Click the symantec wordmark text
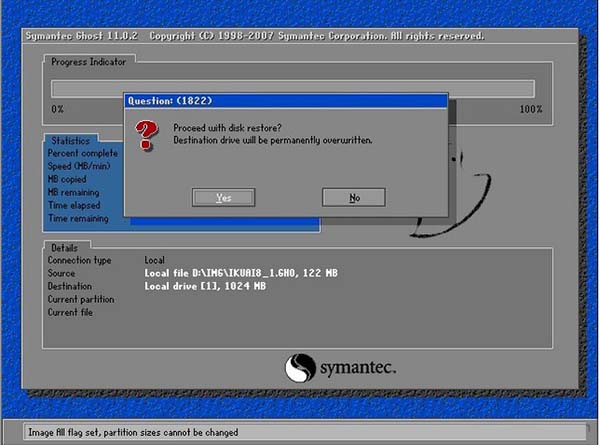This screenshot has width=600, height=445. 360,368
